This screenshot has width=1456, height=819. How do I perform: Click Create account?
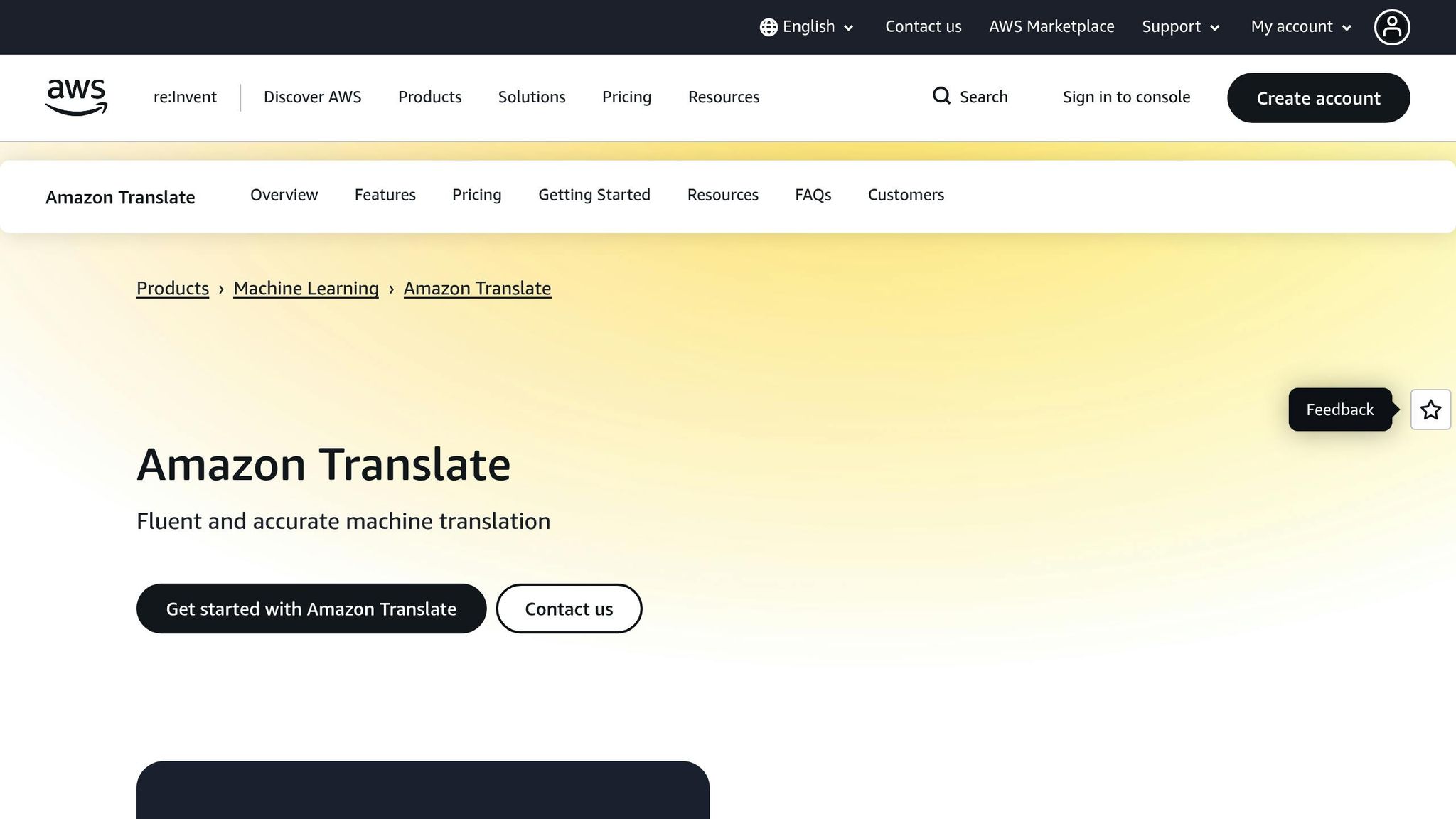click(1318, 98)
